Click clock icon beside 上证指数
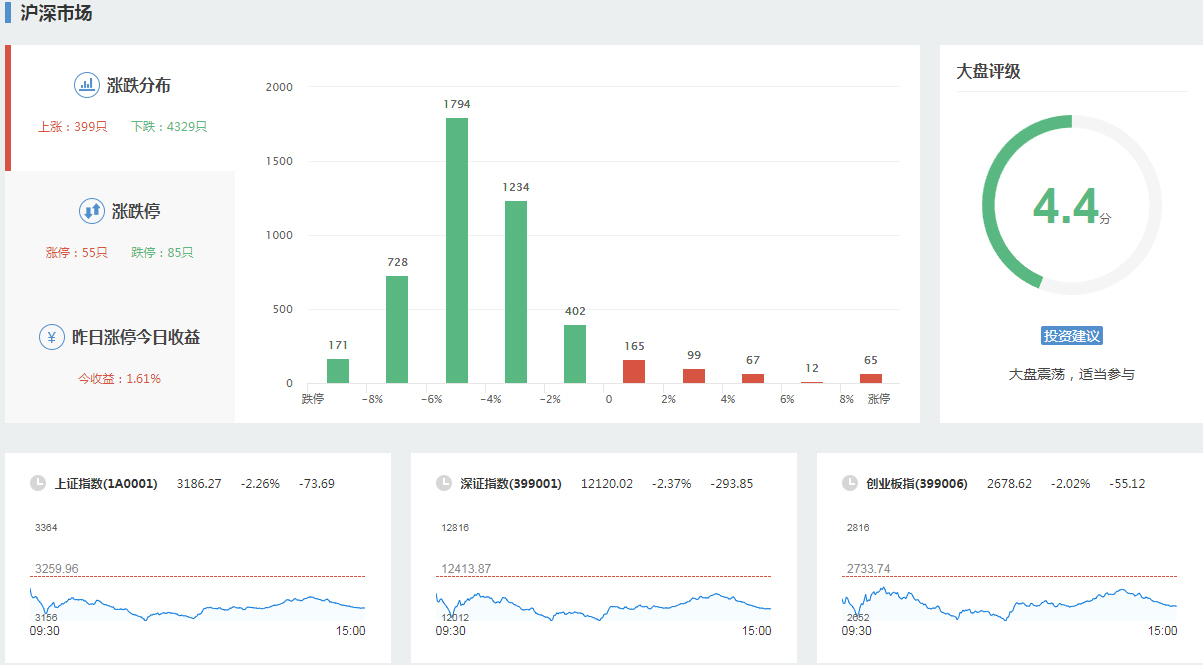 (38, 484)
